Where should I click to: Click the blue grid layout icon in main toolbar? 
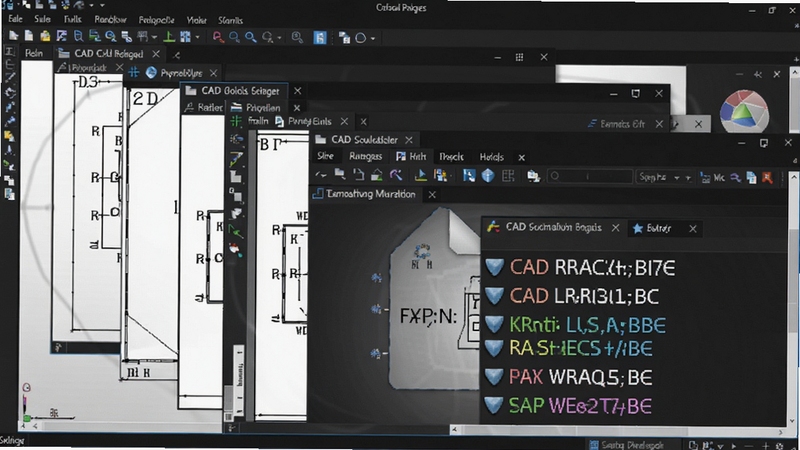click(186, 37)
